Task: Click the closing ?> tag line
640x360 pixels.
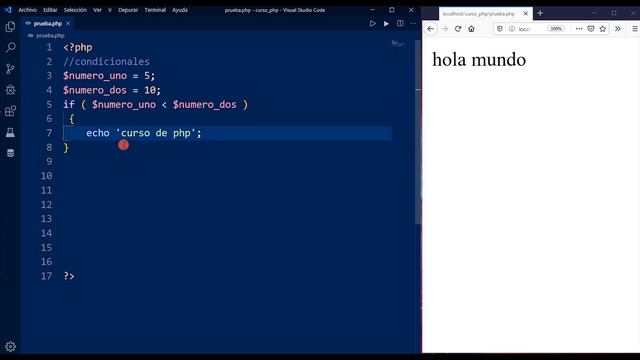Action: (69, 276)
